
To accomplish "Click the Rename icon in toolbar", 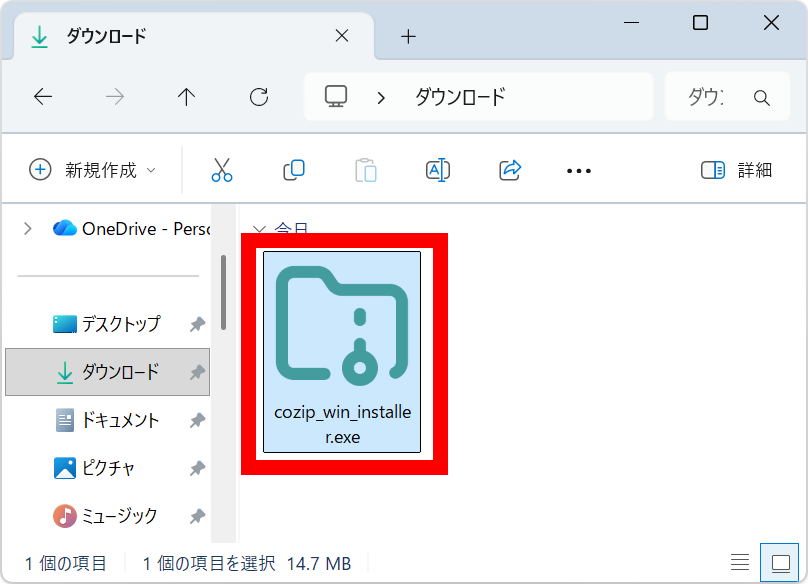I will (x=438, y=170).
